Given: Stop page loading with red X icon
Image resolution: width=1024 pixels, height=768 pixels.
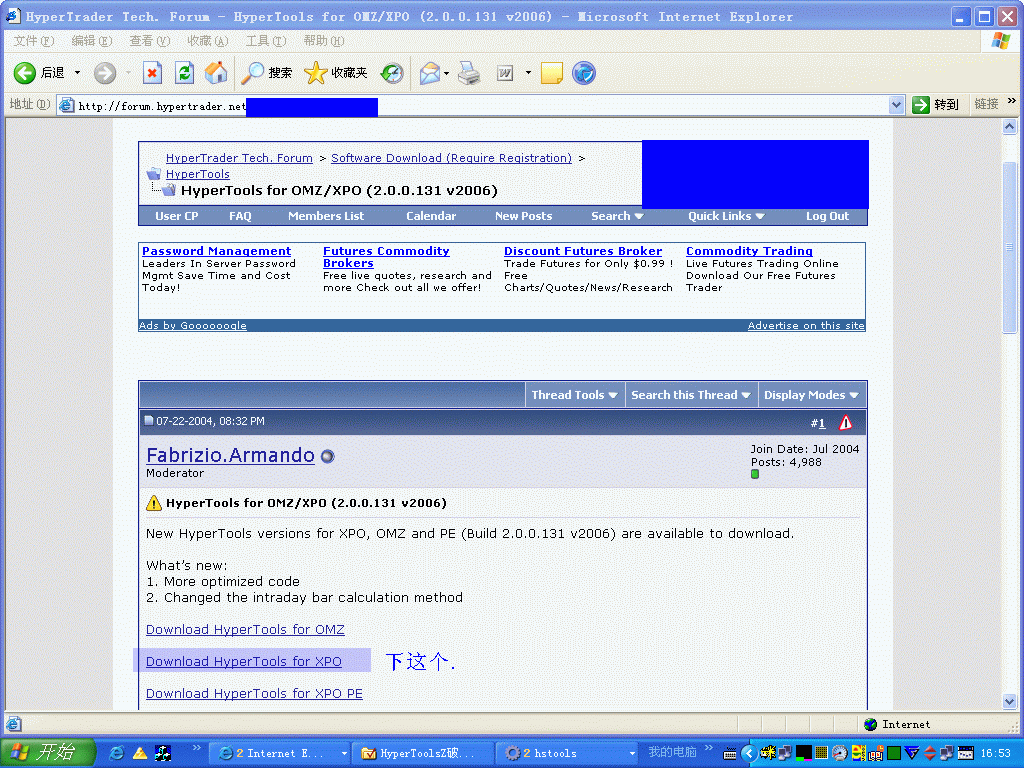Looking at the screenshot, I should 152,73.
